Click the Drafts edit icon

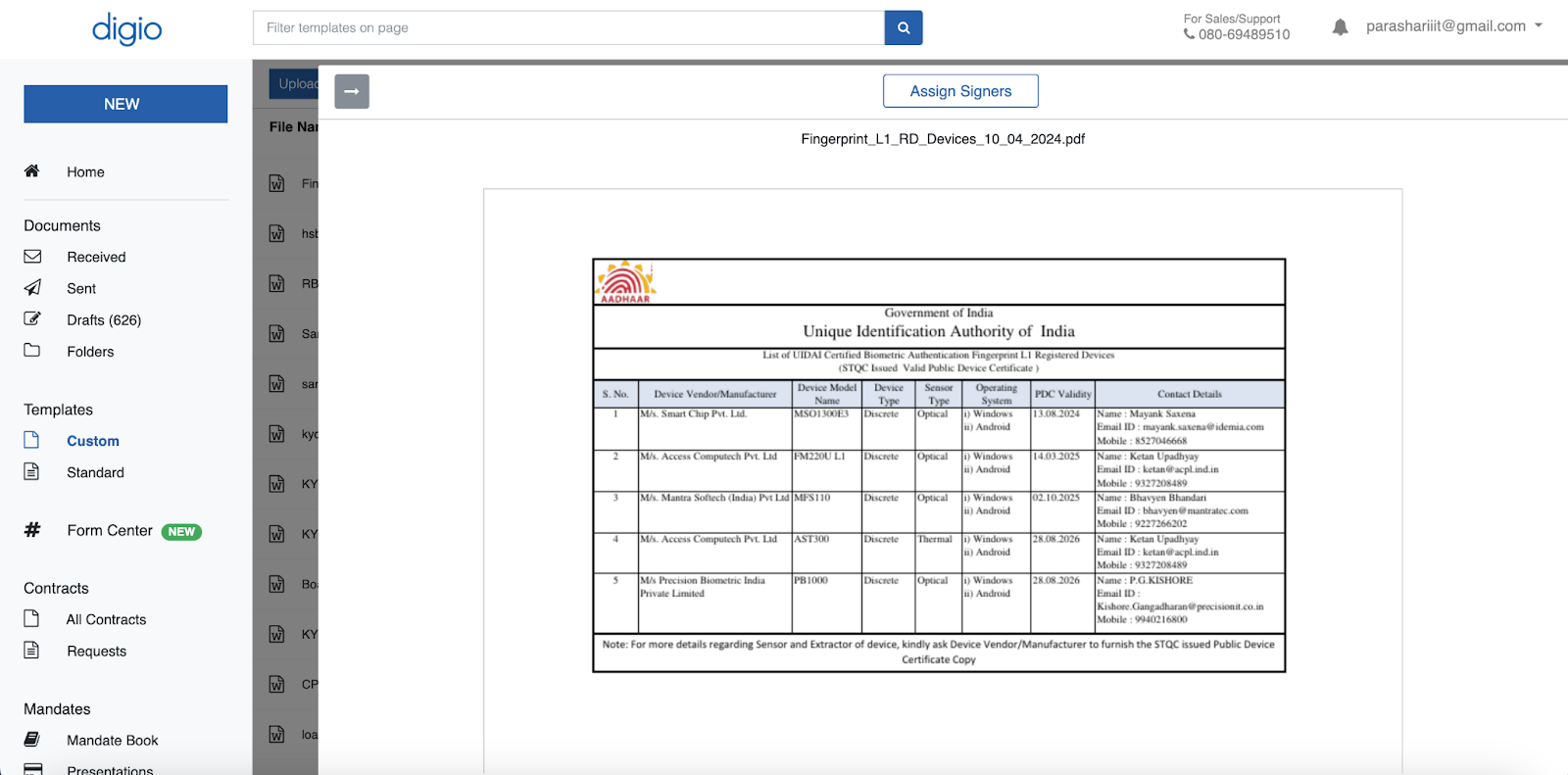tap(32, 319)
